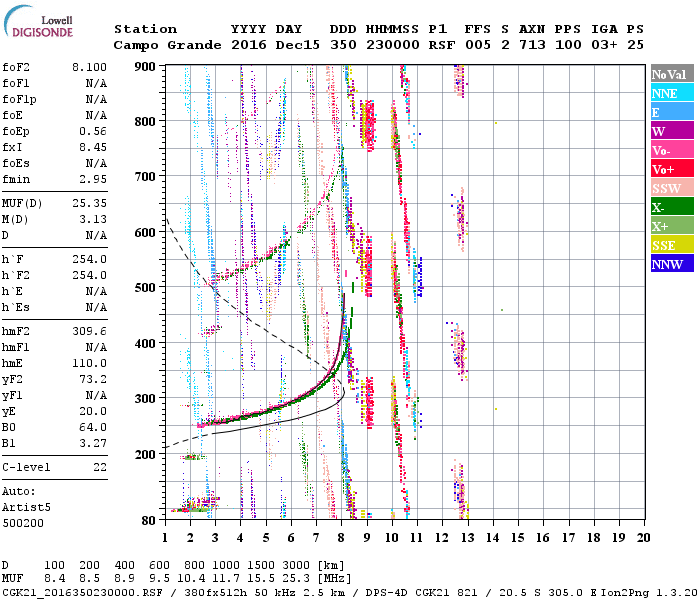Click the time 230000 value

pos(393,45)
